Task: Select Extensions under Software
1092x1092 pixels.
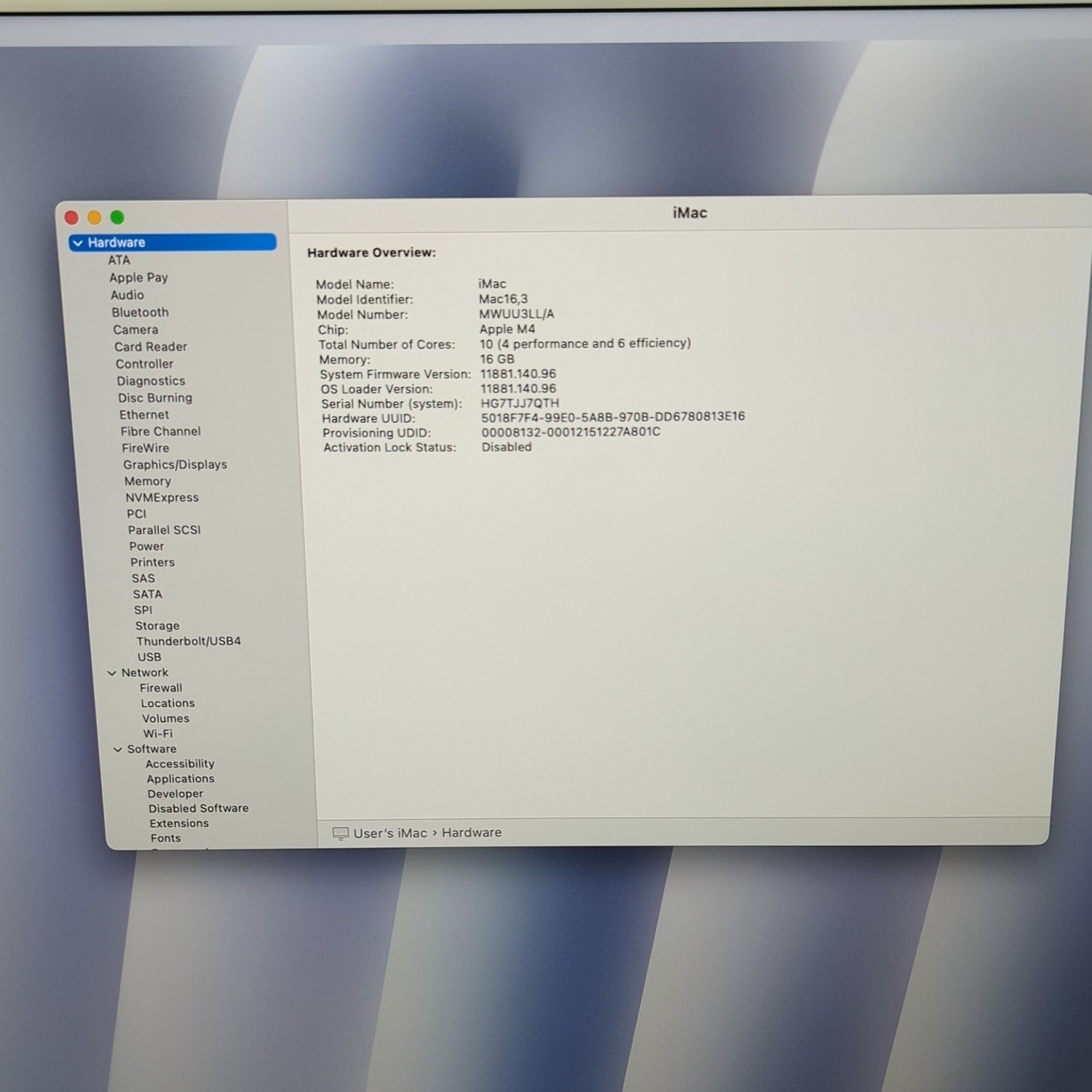Action: click(179, 823)
